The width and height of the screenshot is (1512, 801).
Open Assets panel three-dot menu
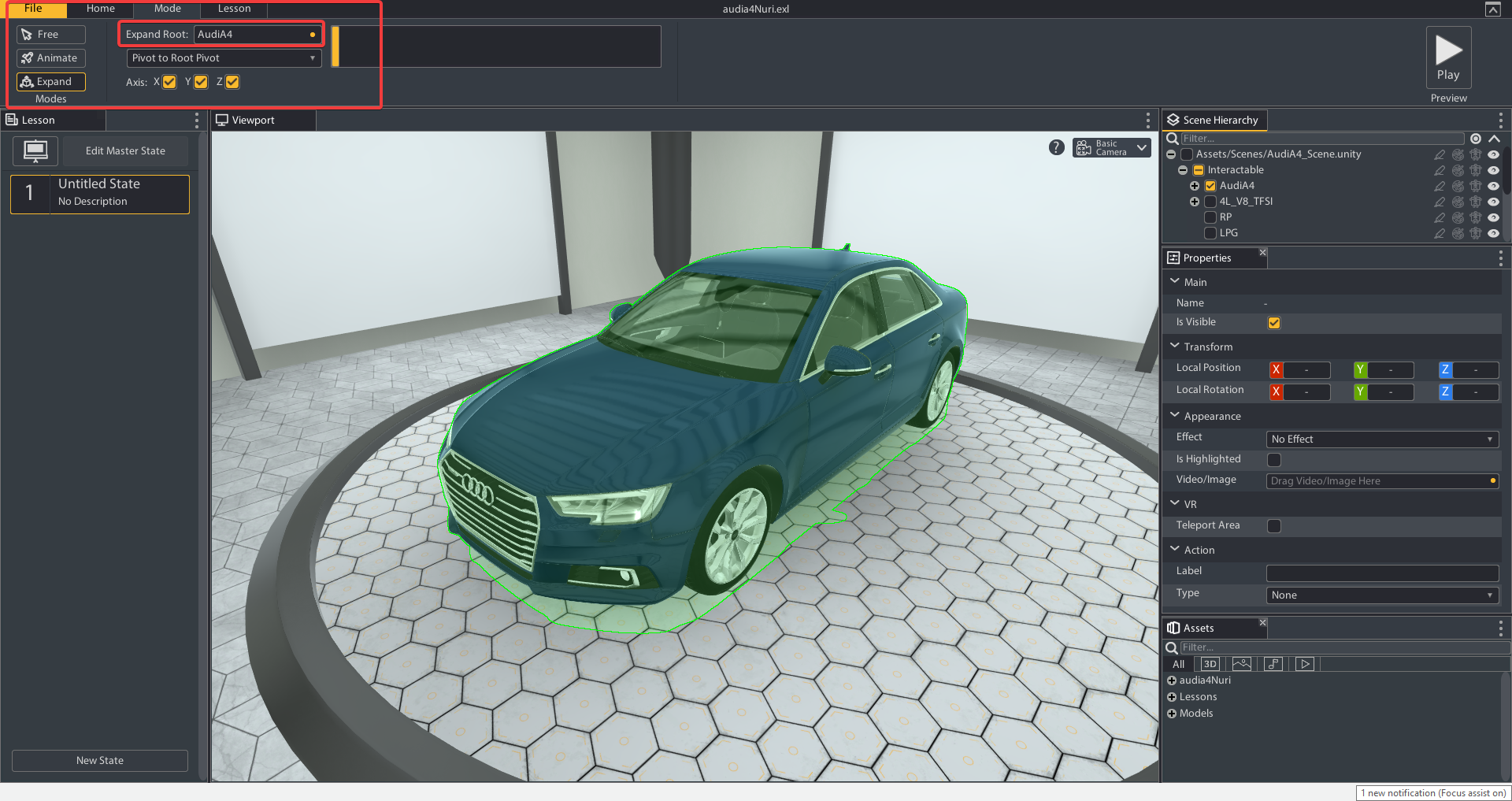[x=1500, y=628]
